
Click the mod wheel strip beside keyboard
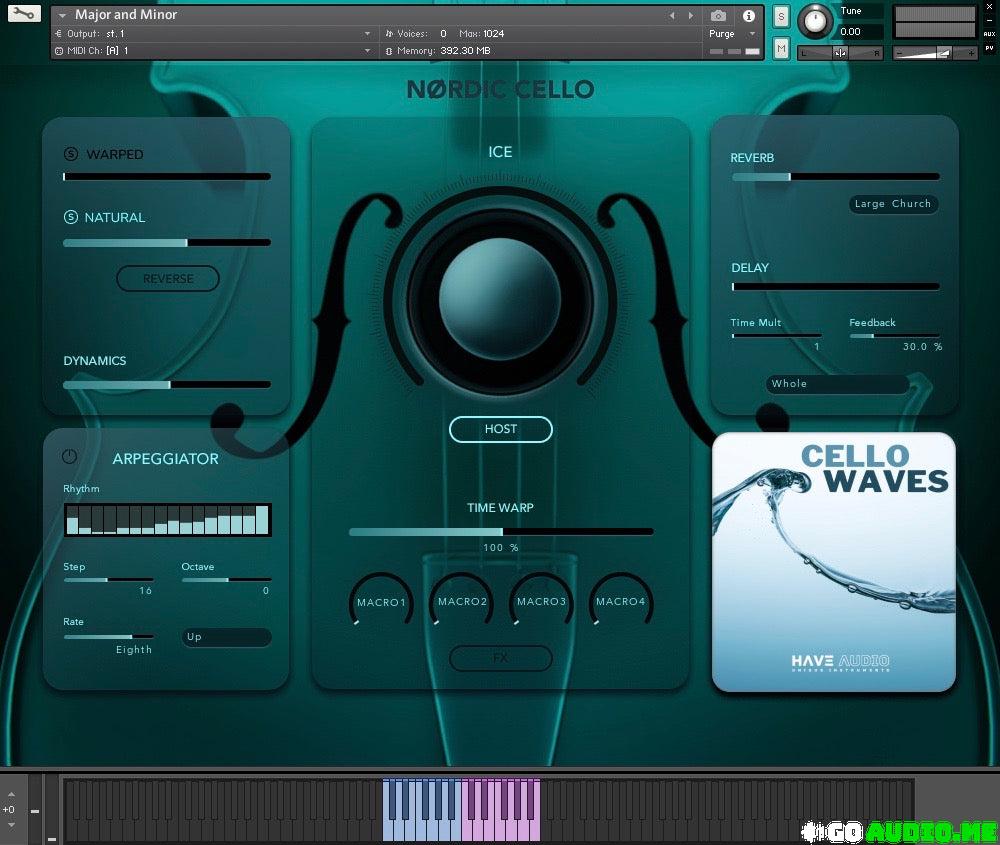pyautogui.click(x=52, y=809)
